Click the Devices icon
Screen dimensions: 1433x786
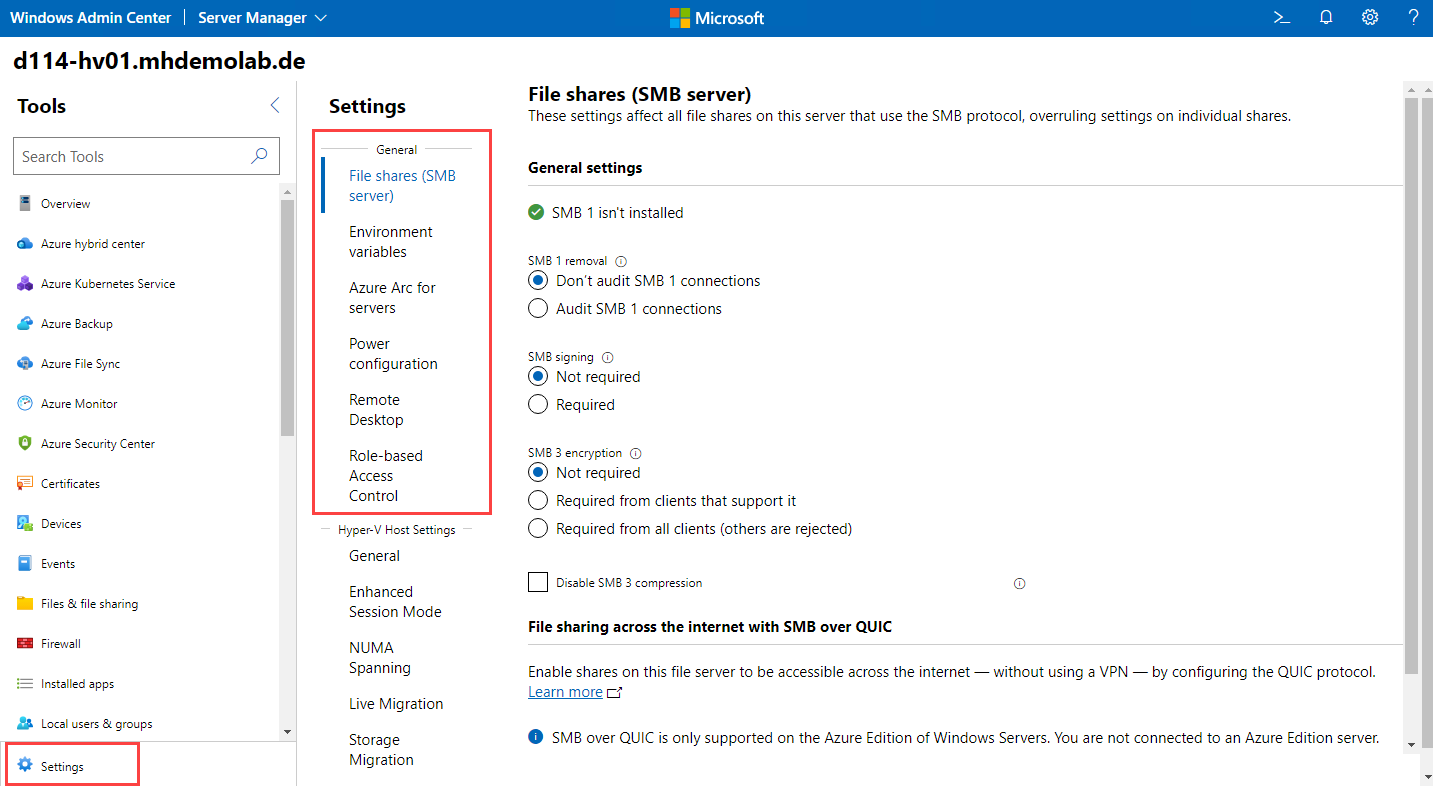pyautogui.click(x=25, y=523)
